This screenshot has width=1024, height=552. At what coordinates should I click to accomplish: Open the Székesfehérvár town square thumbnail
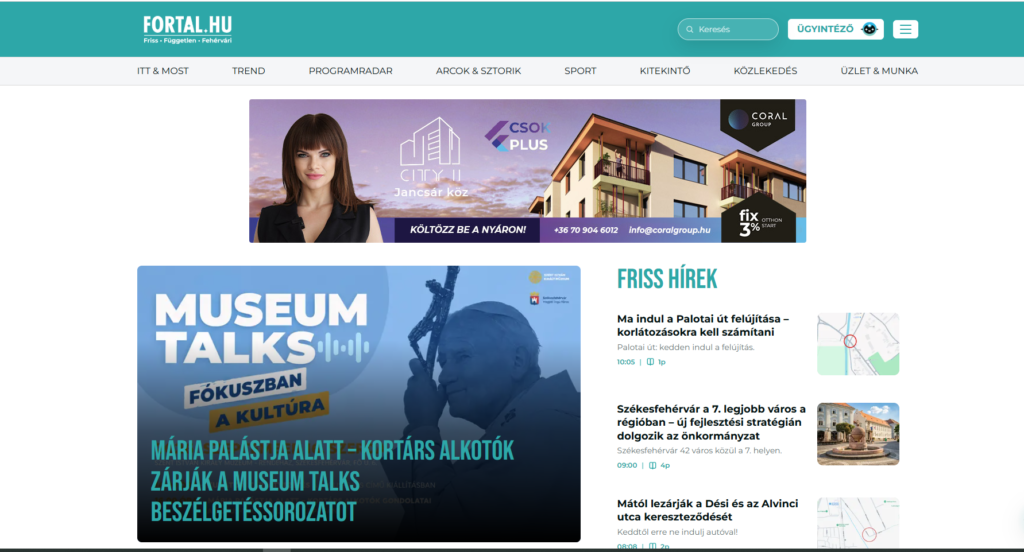pos(858,434)
